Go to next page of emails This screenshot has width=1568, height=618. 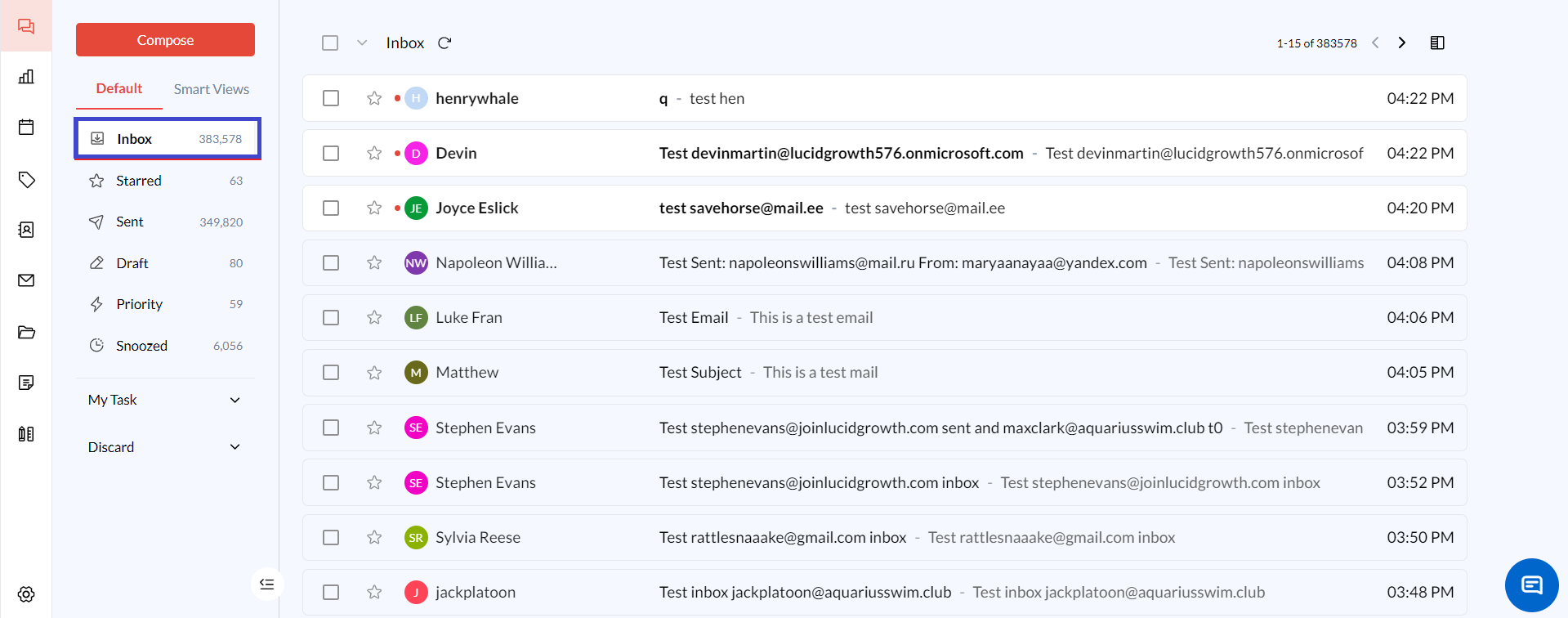click(x=1402, y=43)
